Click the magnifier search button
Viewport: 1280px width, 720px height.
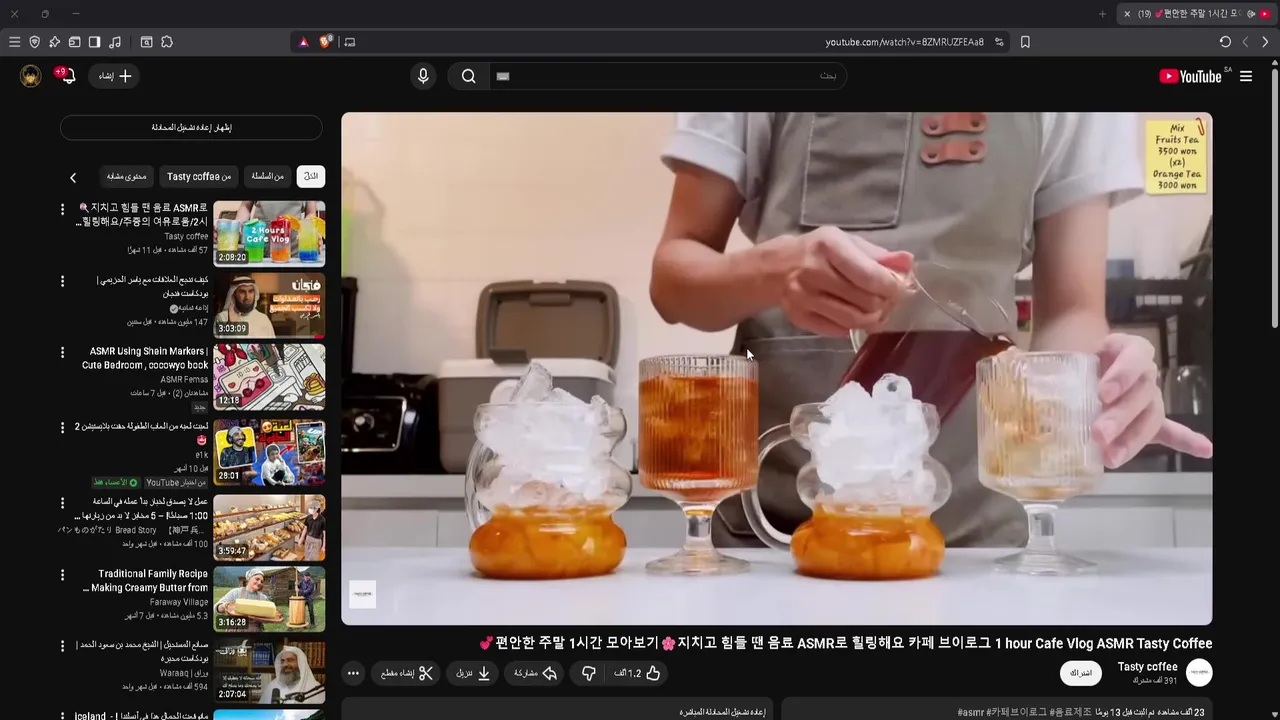click(468, 76)
